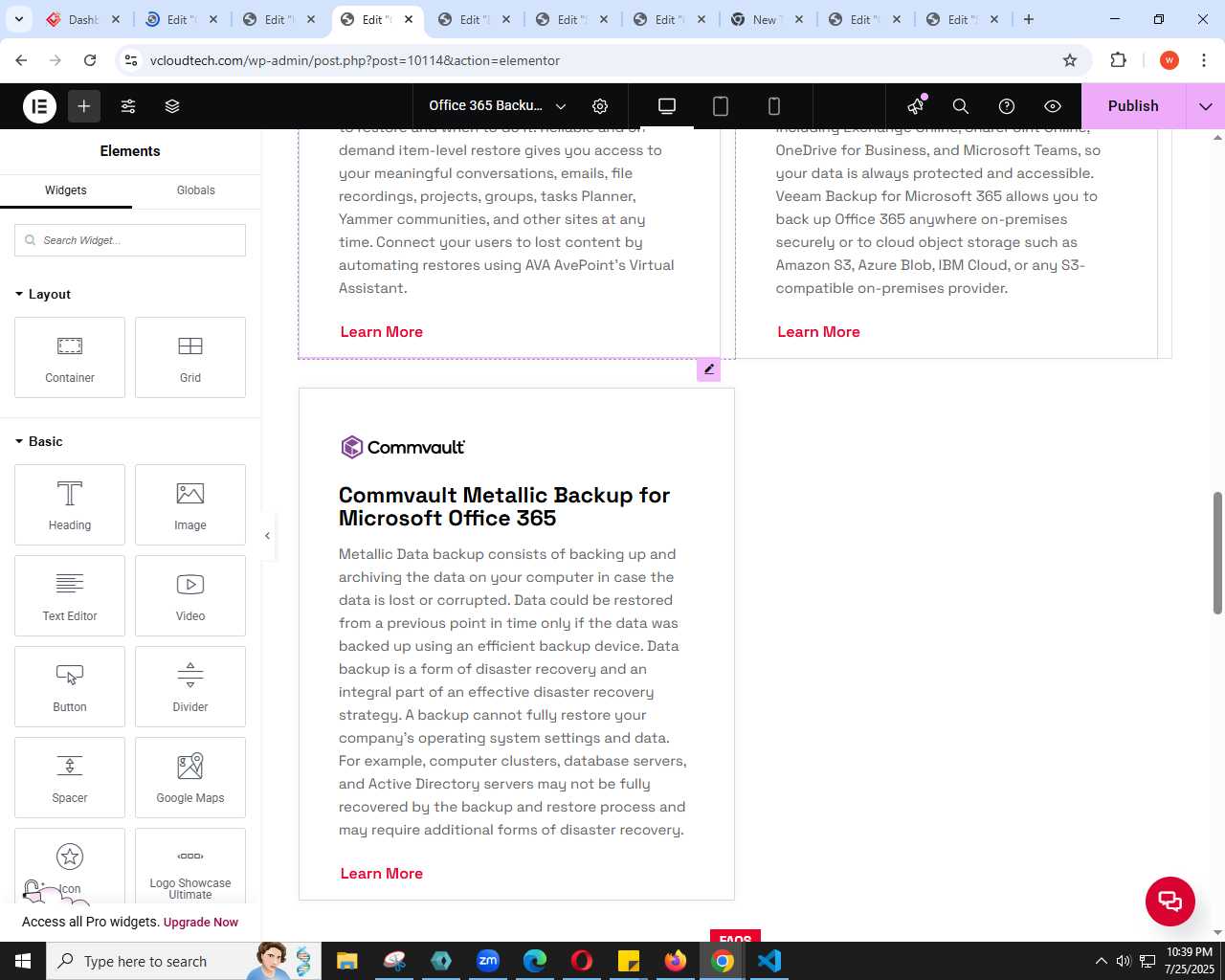The height and width of the screenshot is (980, 1225).
Task: Show hidden system tray icons
Action: 1101,961
